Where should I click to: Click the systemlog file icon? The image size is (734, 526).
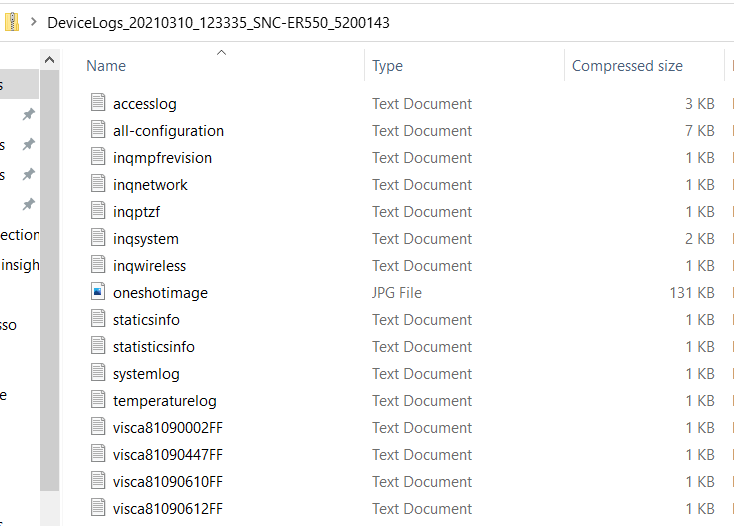point(97,373)
